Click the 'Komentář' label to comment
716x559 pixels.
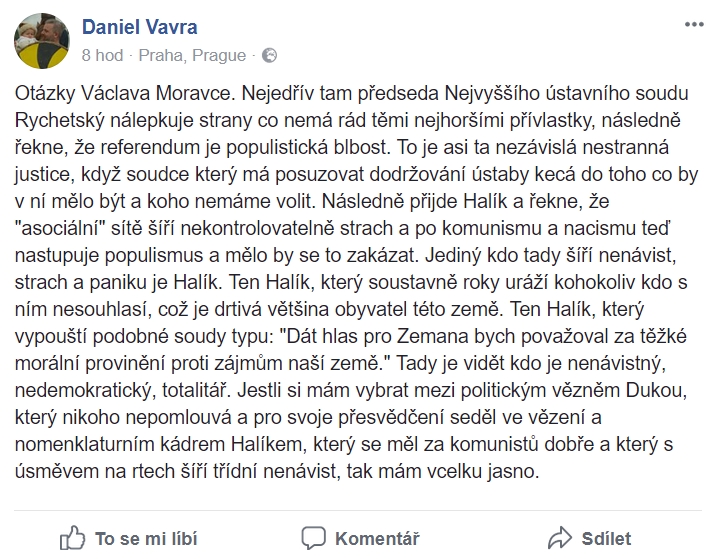[377, 538]
